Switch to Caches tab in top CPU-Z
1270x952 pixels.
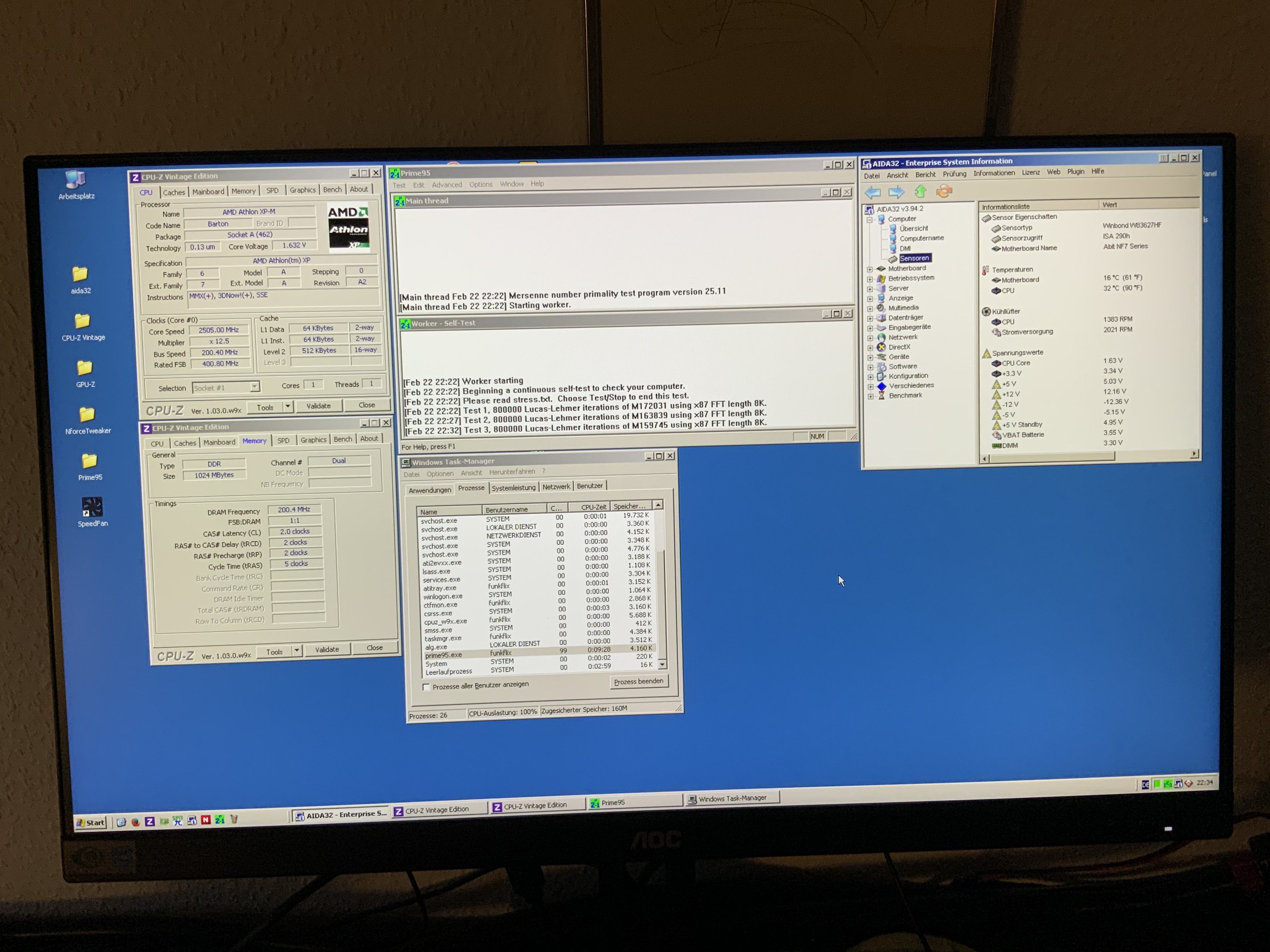173,192
